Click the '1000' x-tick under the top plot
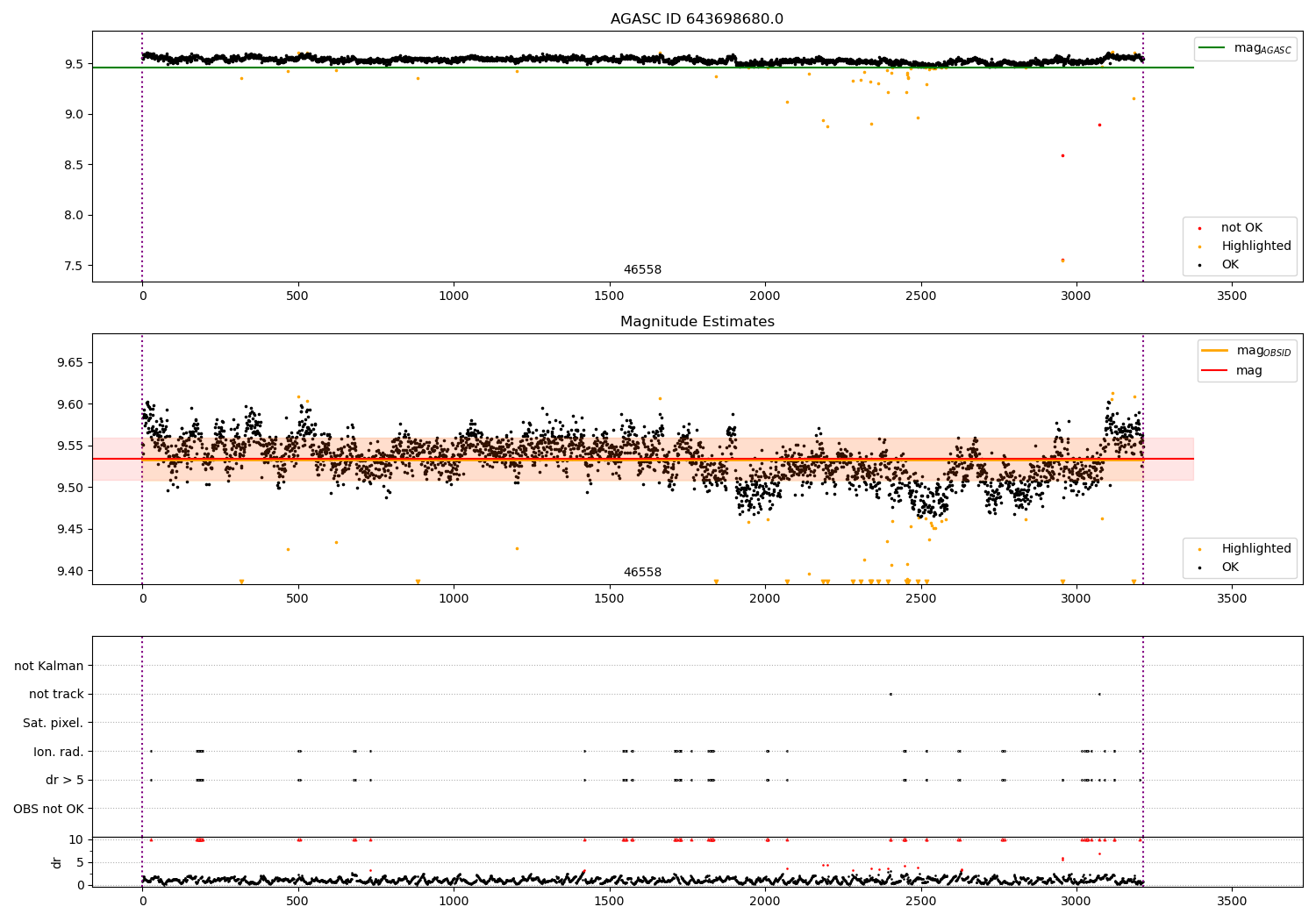 [x=454, y=296]
